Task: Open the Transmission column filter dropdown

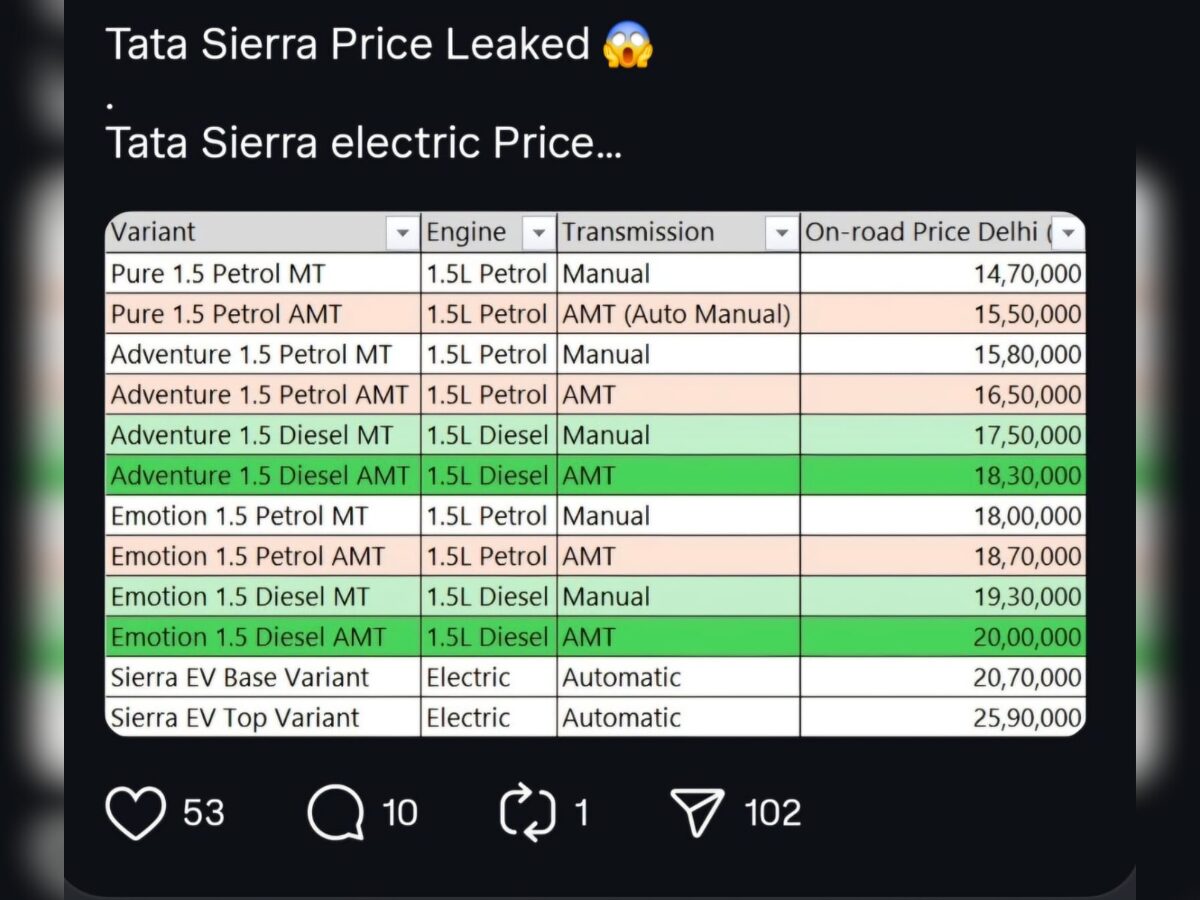Action: [x=783, y=232]
